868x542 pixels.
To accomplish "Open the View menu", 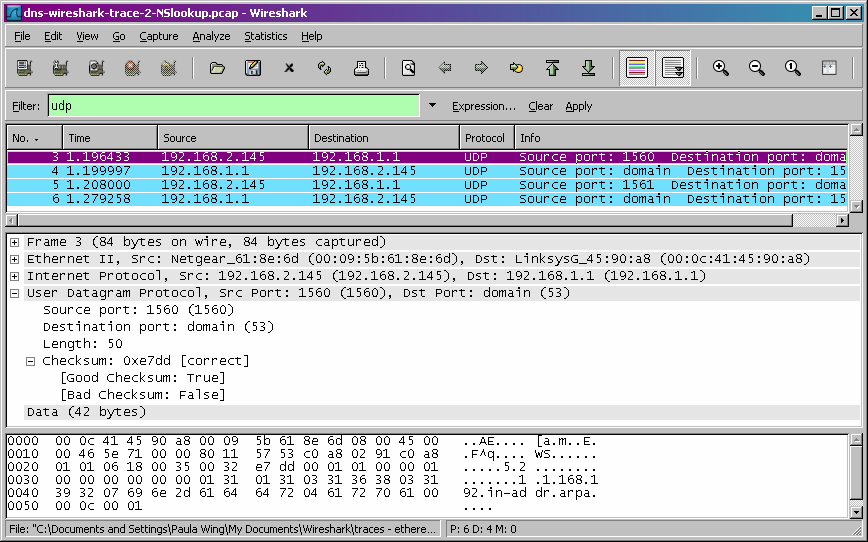I will 87,36.
